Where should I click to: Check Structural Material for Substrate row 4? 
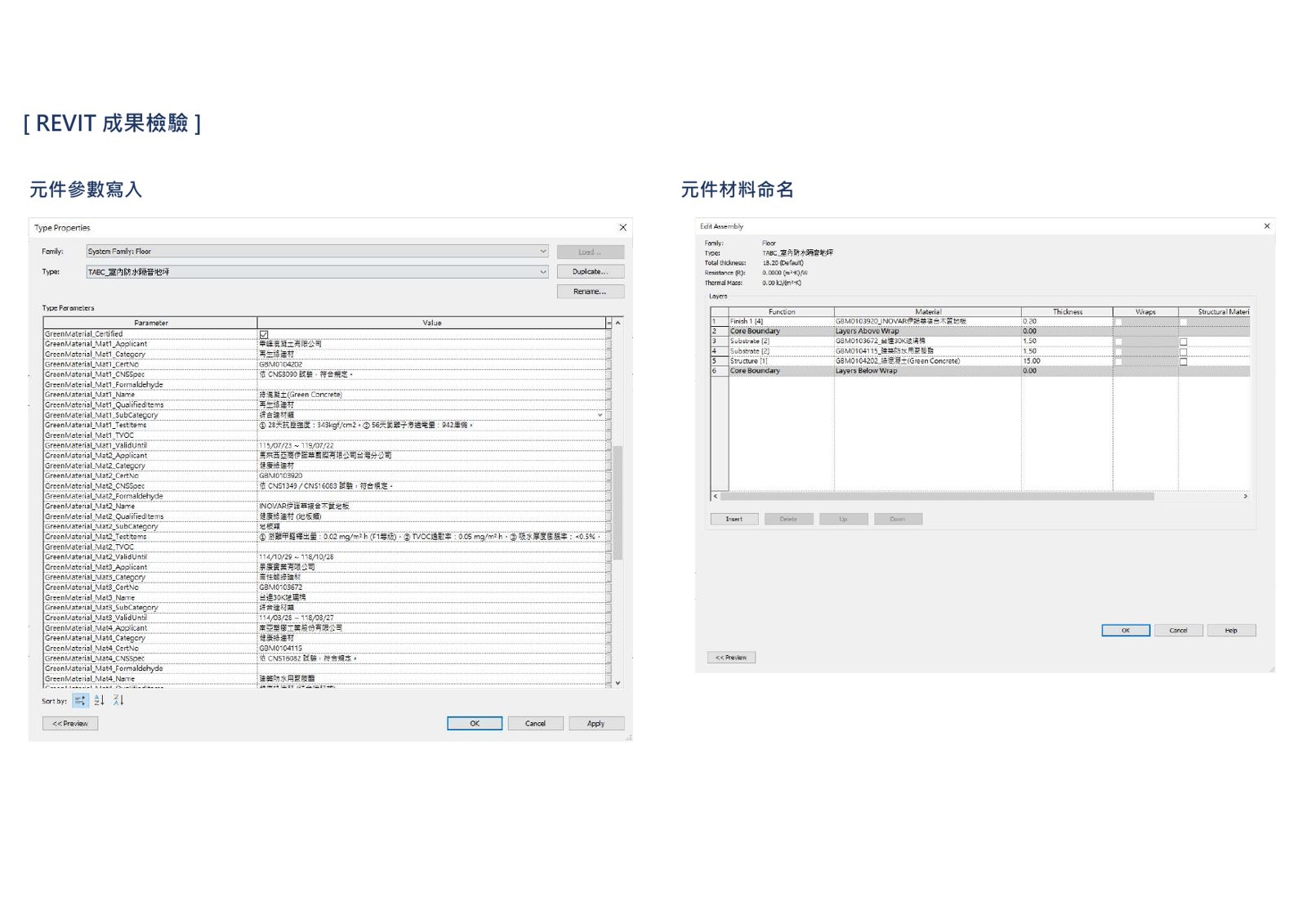(x=1183, y=351)
